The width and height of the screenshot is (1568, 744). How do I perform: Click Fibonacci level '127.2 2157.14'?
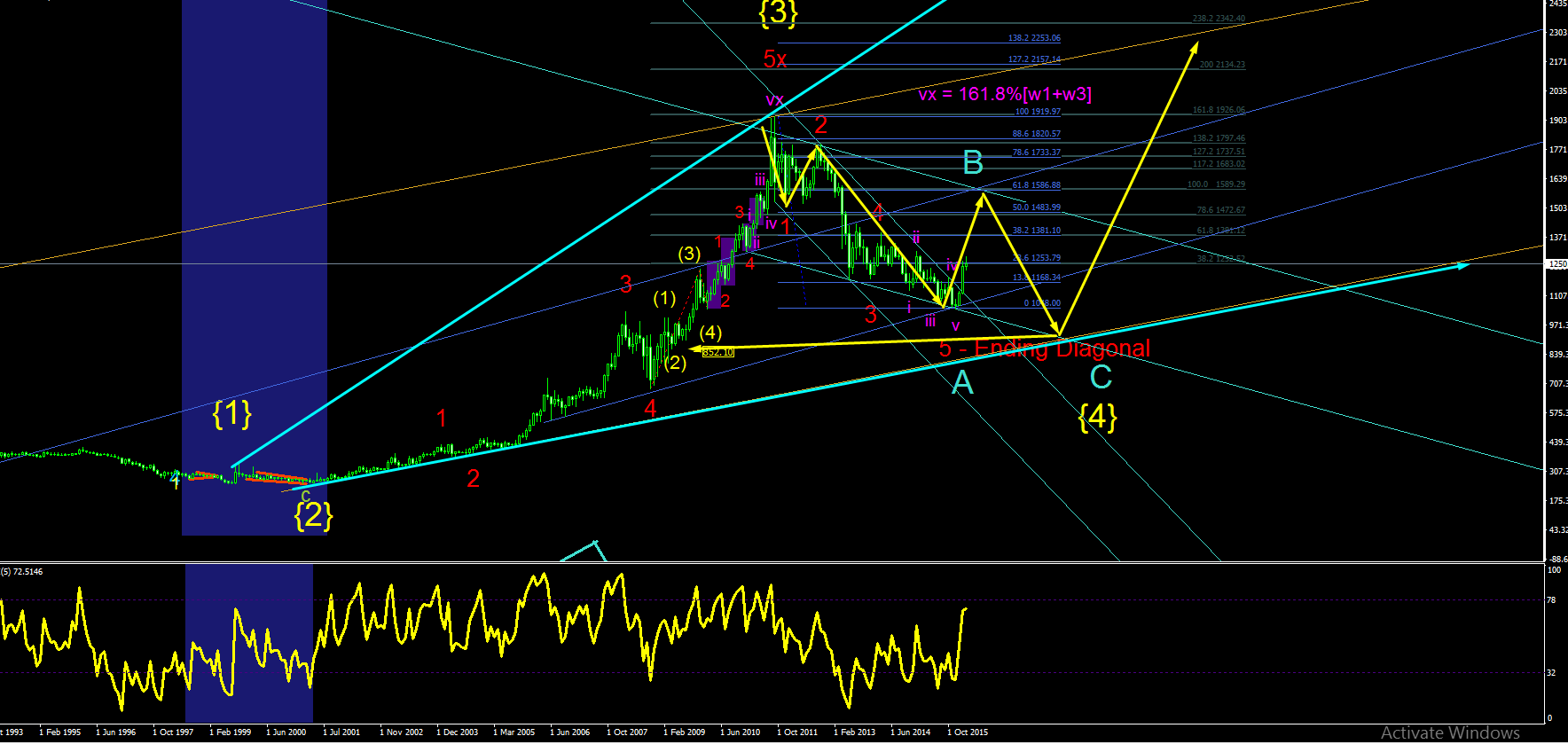(1034, 59)
